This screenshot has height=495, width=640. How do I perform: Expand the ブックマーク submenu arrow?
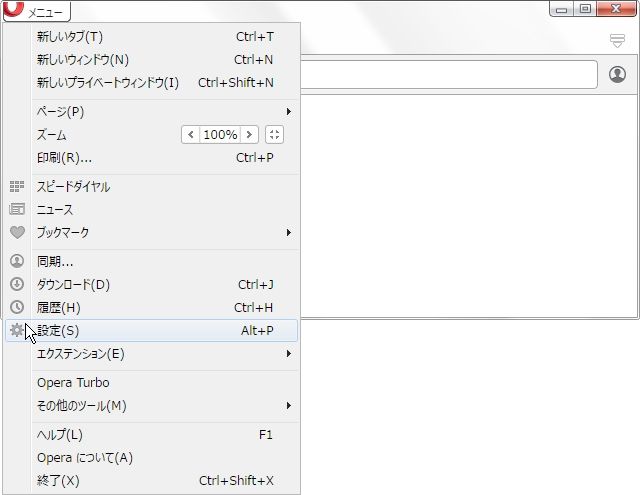tap(289, 232)
